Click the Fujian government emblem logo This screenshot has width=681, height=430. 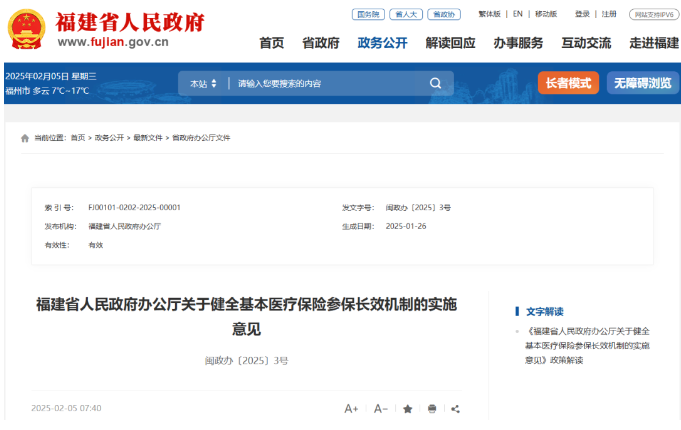click(26, 30)
